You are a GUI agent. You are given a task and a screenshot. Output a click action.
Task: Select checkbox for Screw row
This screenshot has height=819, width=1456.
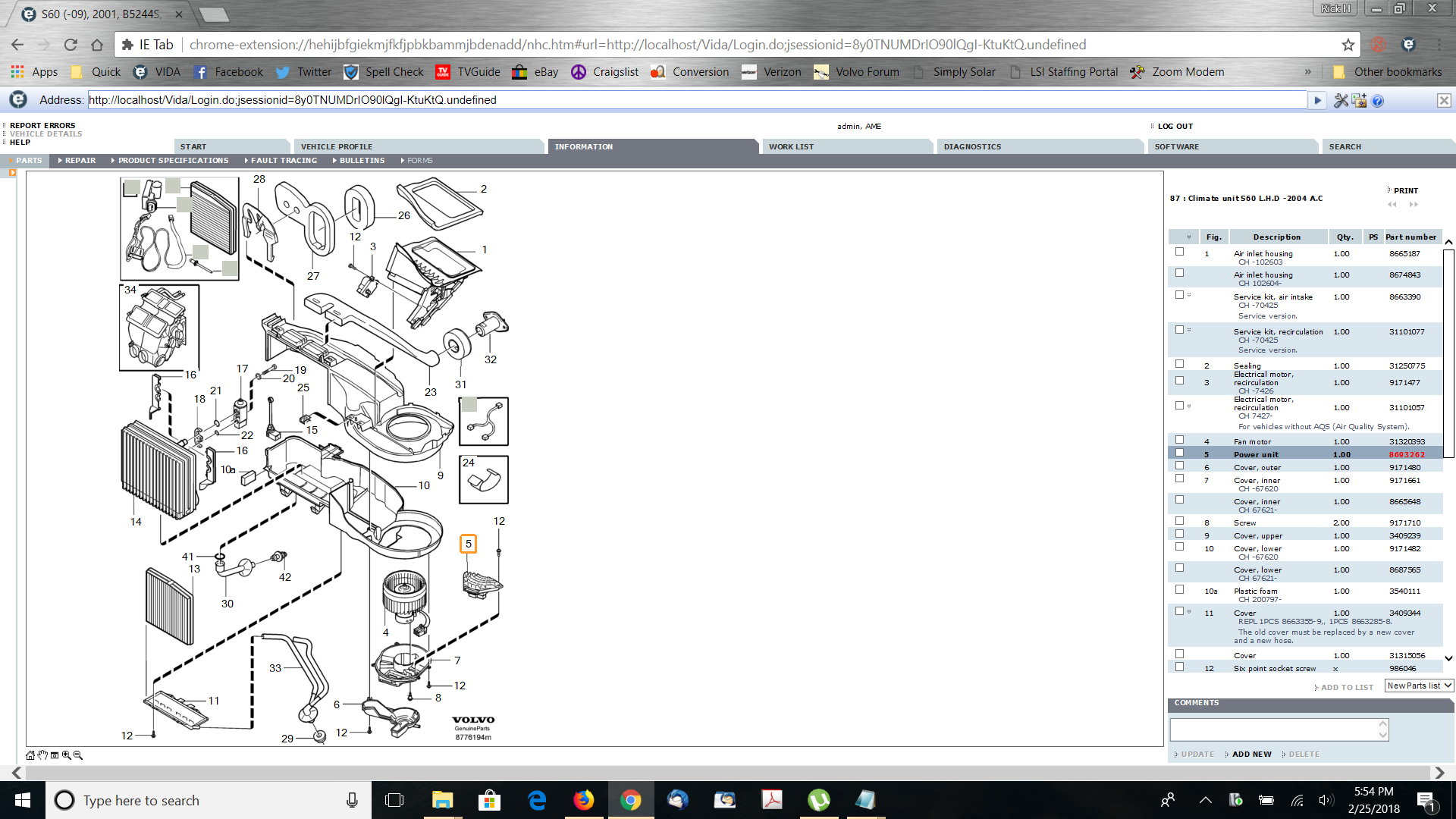(x=1179, y=521)
